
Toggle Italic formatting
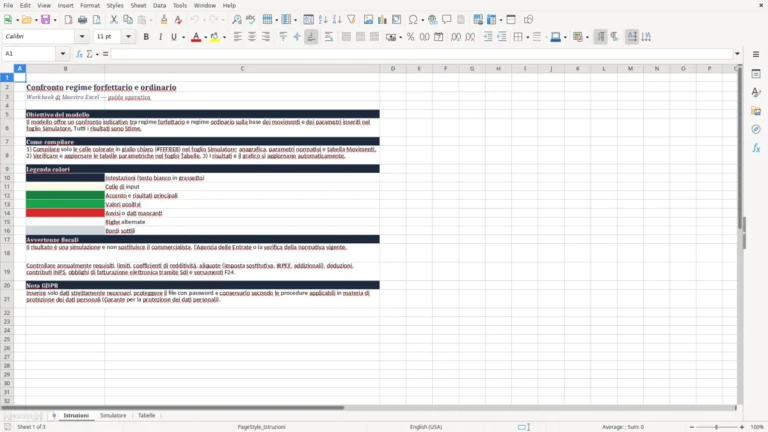pyautogui.click(x=160, y=37)
